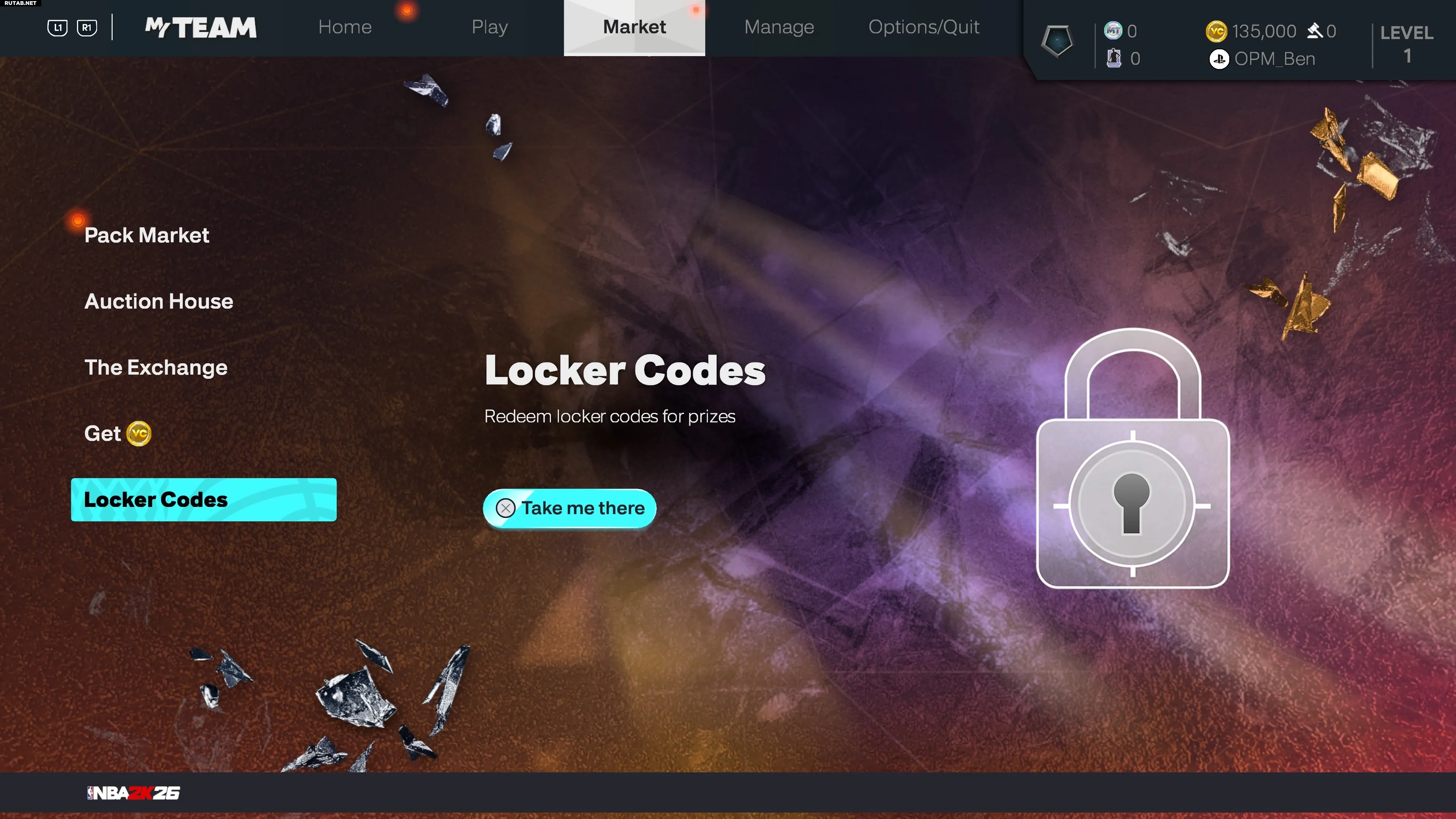Open the Manage tab
Image resolution: width=1456 pixels, height=819 pixels.
[x=779, y=27]
